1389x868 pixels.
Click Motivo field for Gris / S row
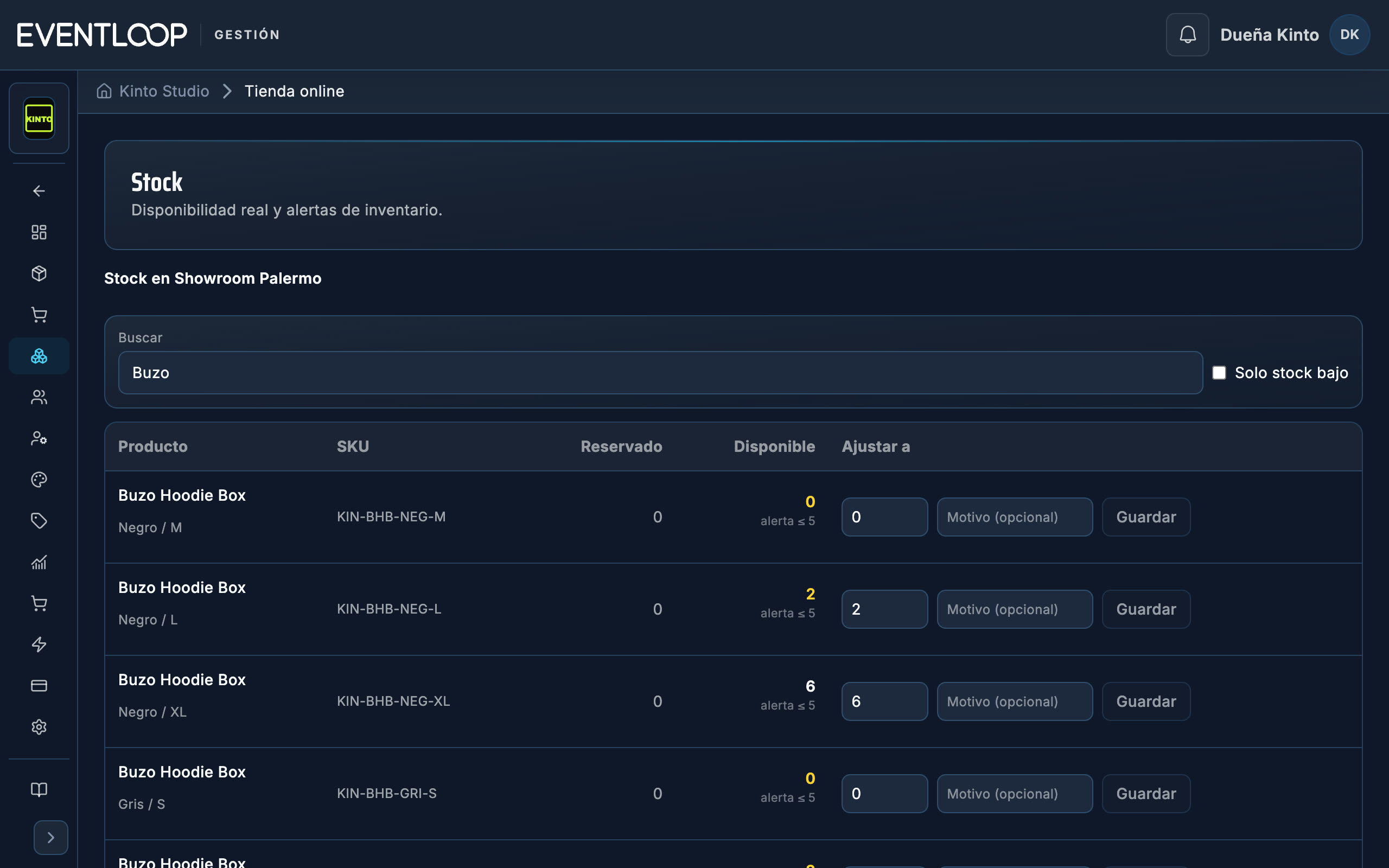[1015, 793]
